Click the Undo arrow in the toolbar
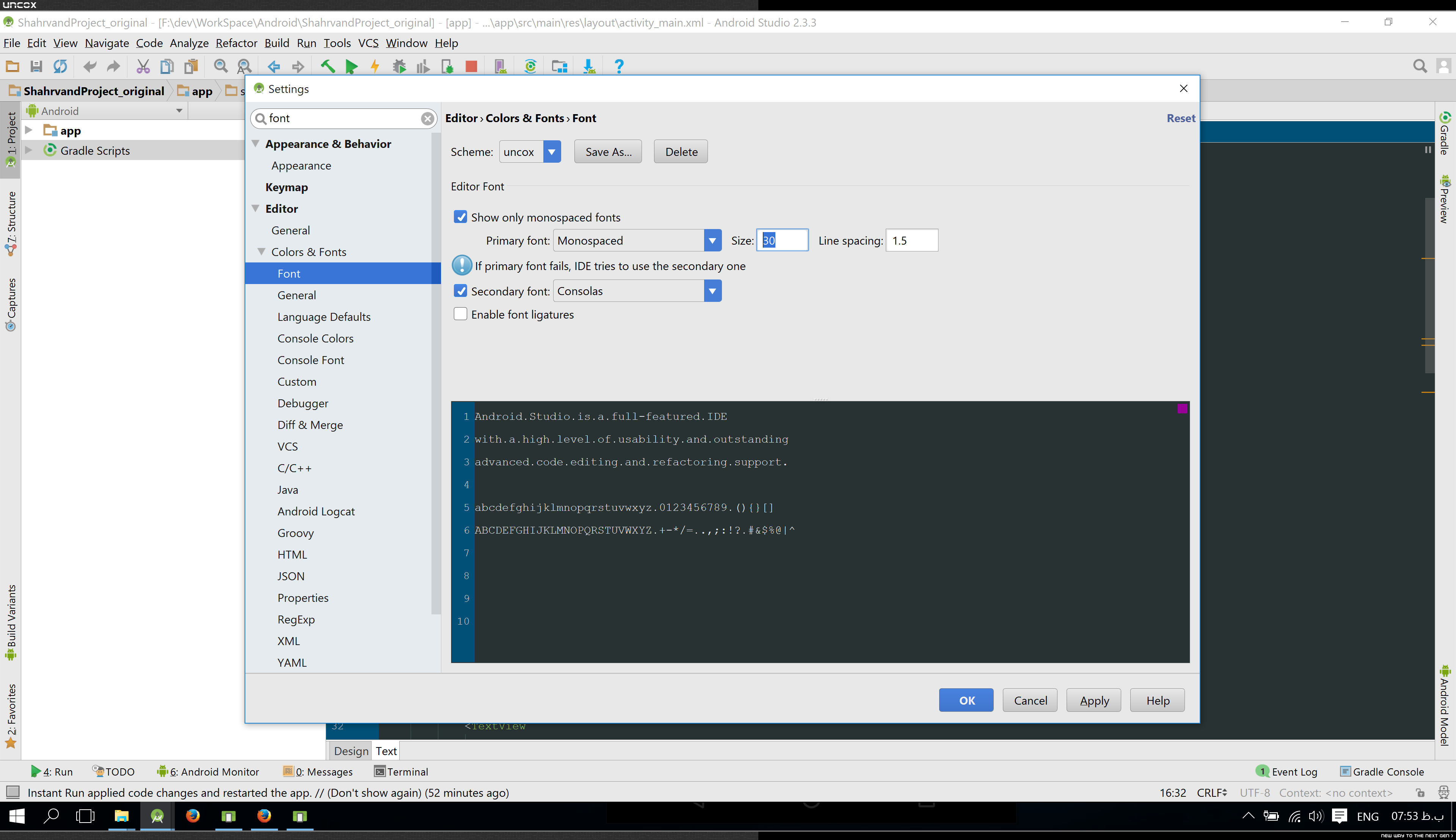Screen dimensions: 1456x840 pos(89,66)
